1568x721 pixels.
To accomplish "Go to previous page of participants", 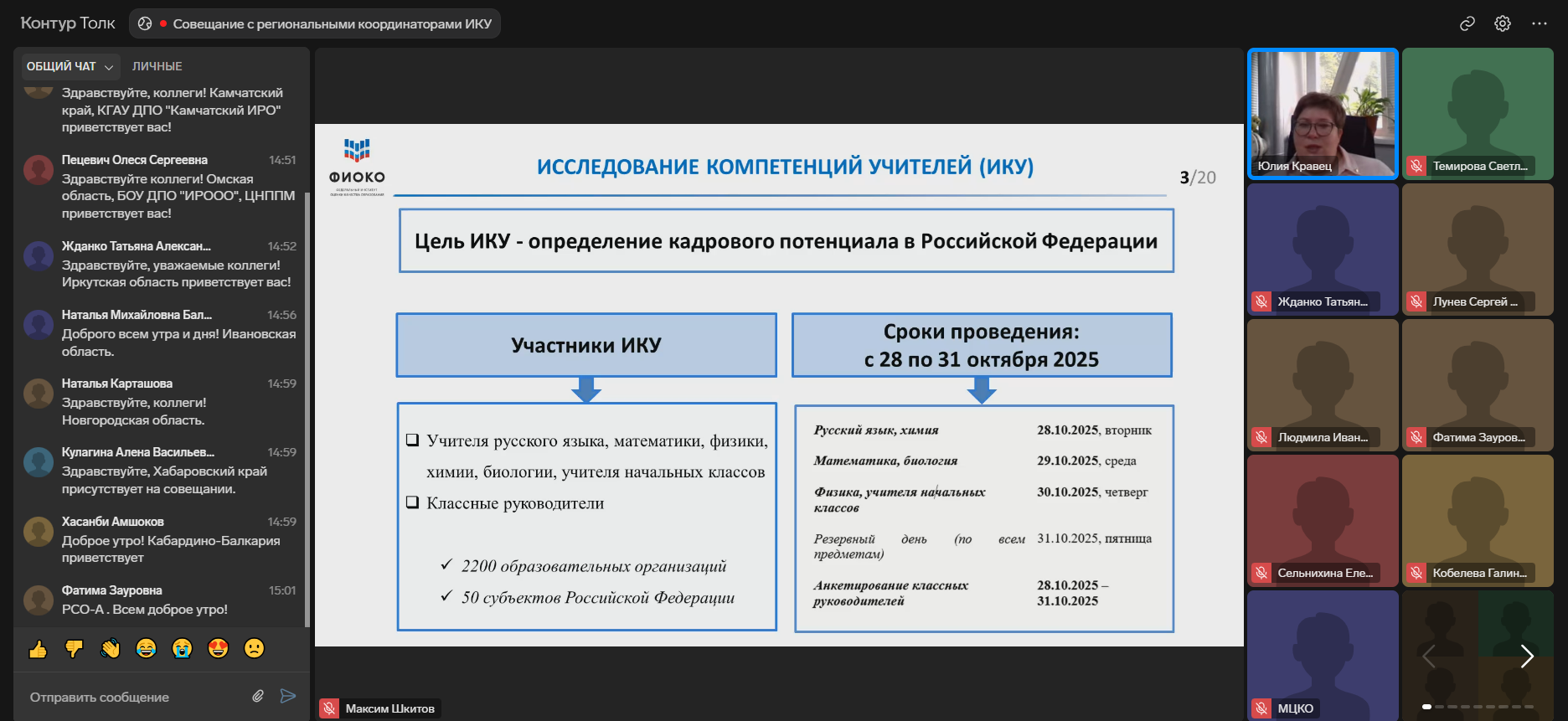I will tap(1429, 657).
